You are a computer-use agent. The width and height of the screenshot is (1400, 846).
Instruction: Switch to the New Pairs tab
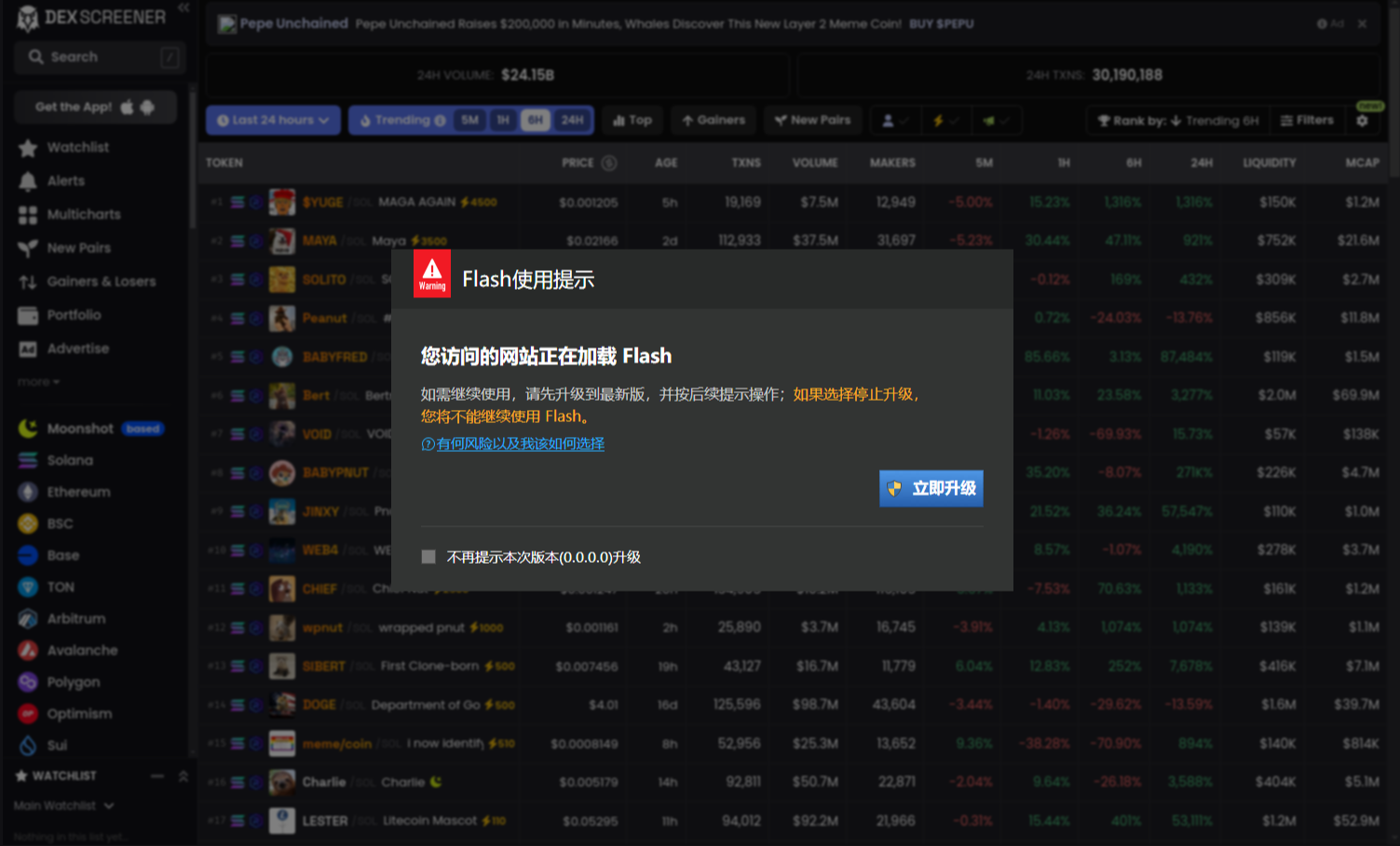coord(812,120)
